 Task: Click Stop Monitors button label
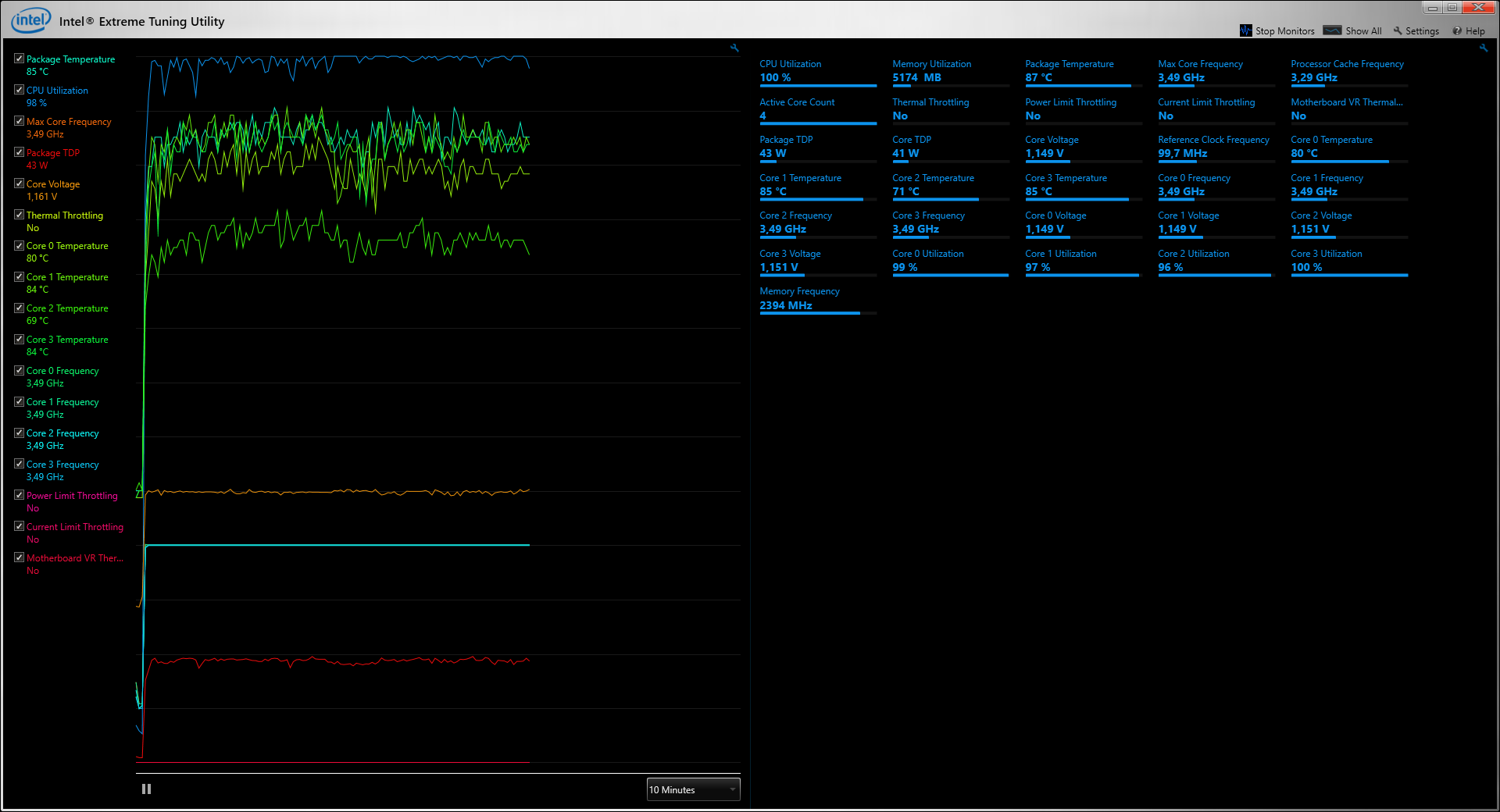pyautogui.click(x=1284, y=31)
